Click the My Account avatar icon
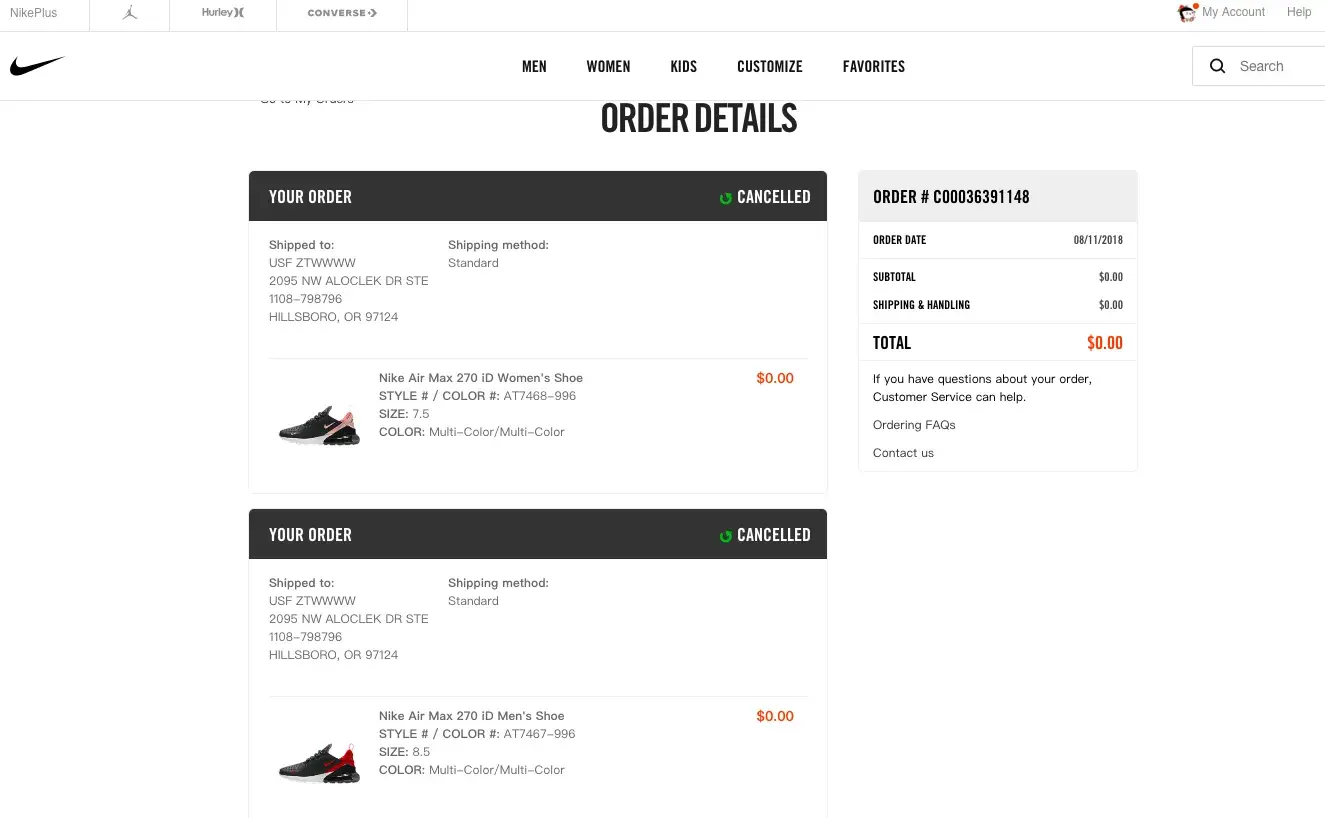Viewport: 1325px width, 818px height. click(x=1187, y=13)
